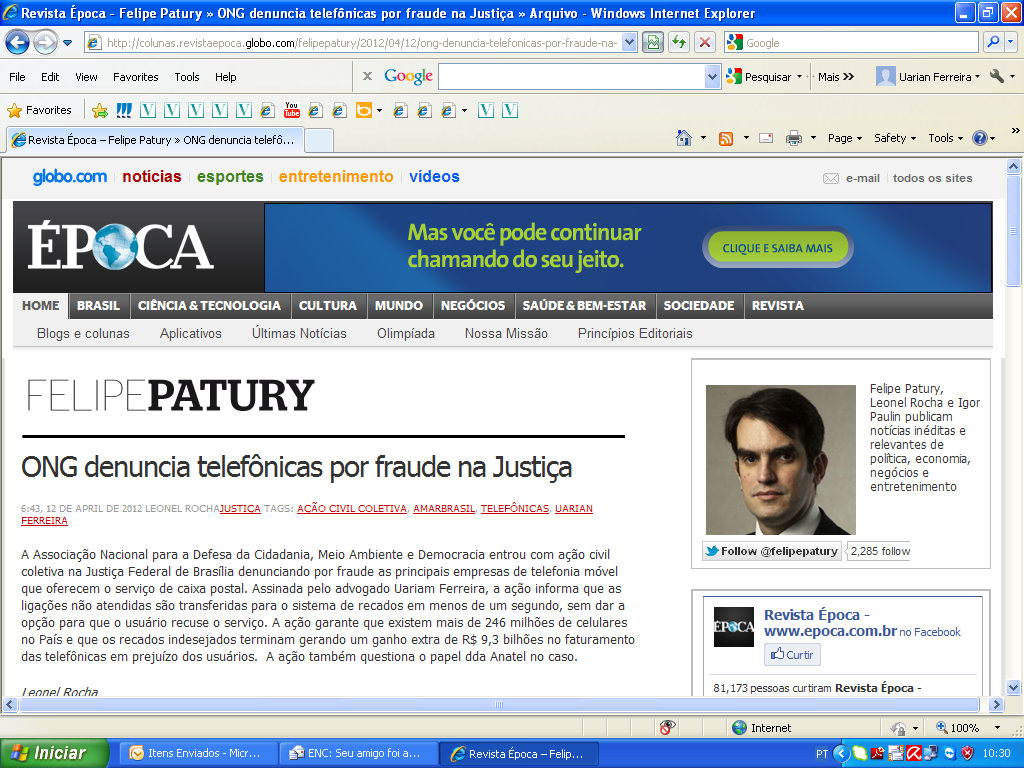The width and height of the screenshot is (1024, 768).
Task: Open Google Toolbar wrench settings icon
Action: coord(997,76)
